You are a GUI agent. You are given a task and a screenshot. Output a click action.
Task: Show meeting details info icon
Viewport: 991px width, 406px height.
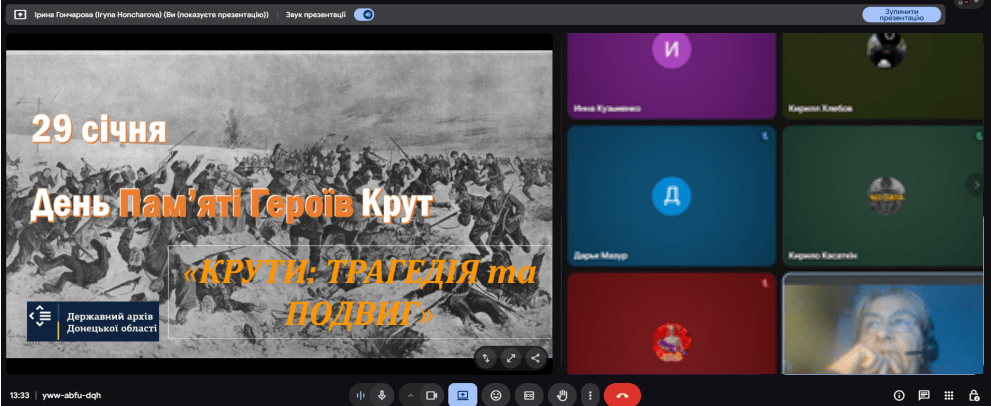[x=899, y=396]
